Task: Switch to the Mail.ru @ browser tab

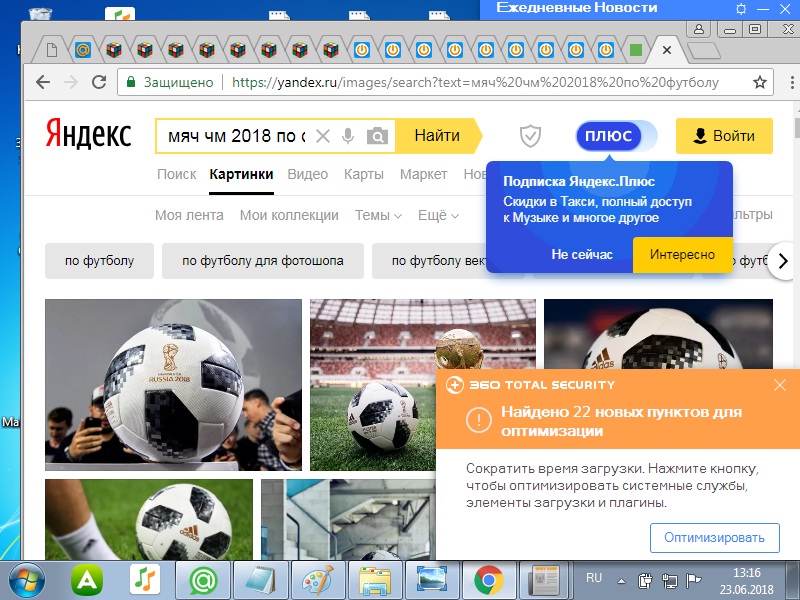Action: (83, 50)
